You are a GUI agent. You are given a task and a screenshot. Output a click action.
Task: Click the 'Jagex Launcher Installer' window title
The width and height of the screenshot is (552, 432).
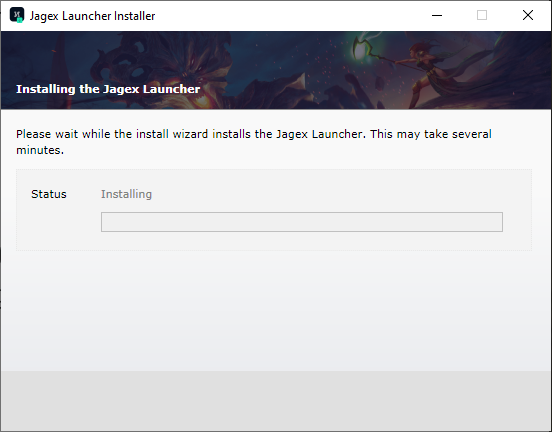pos(92,16)
